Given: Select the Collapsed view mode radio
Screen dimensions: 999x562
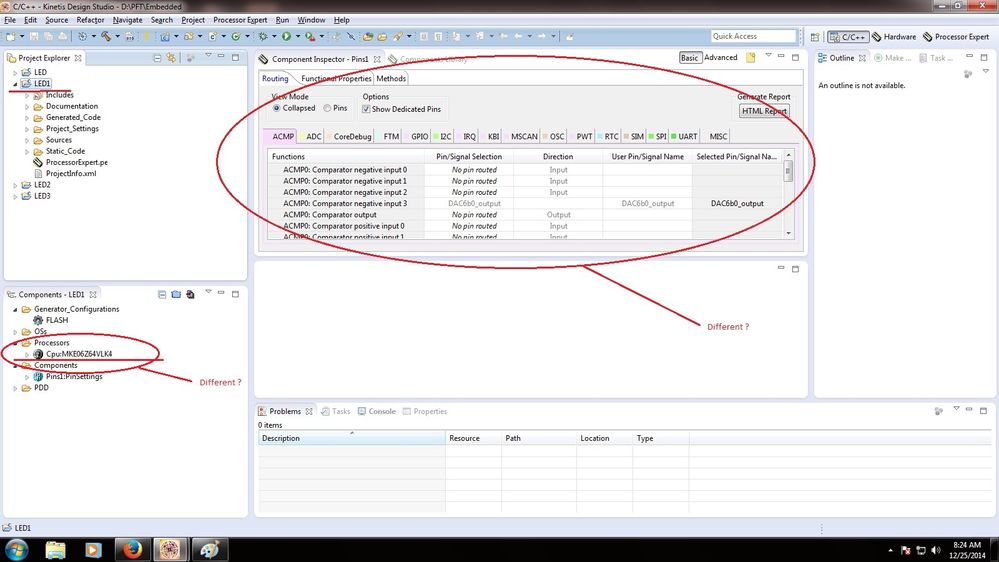Looking at the screenshot, I should [x=277, y=108].
